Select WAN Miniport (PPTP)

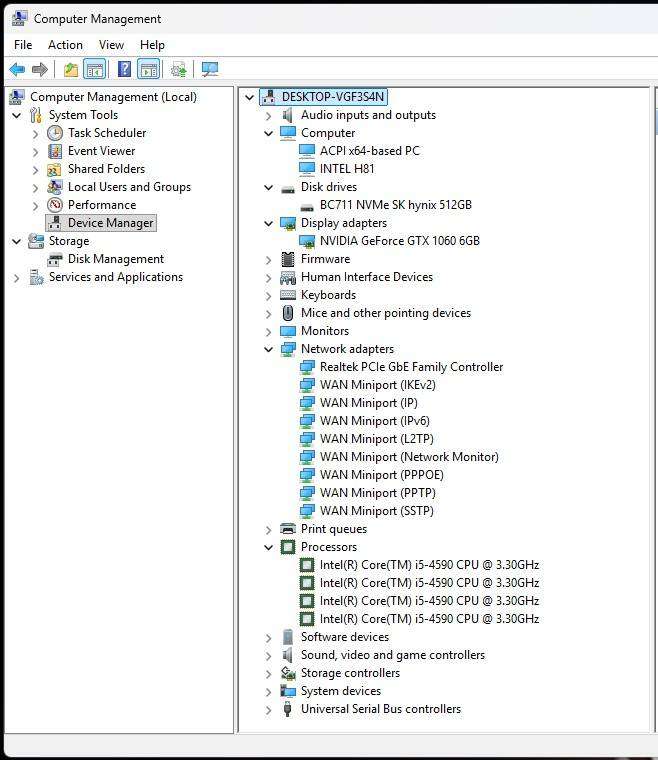(x=377, y=493)
